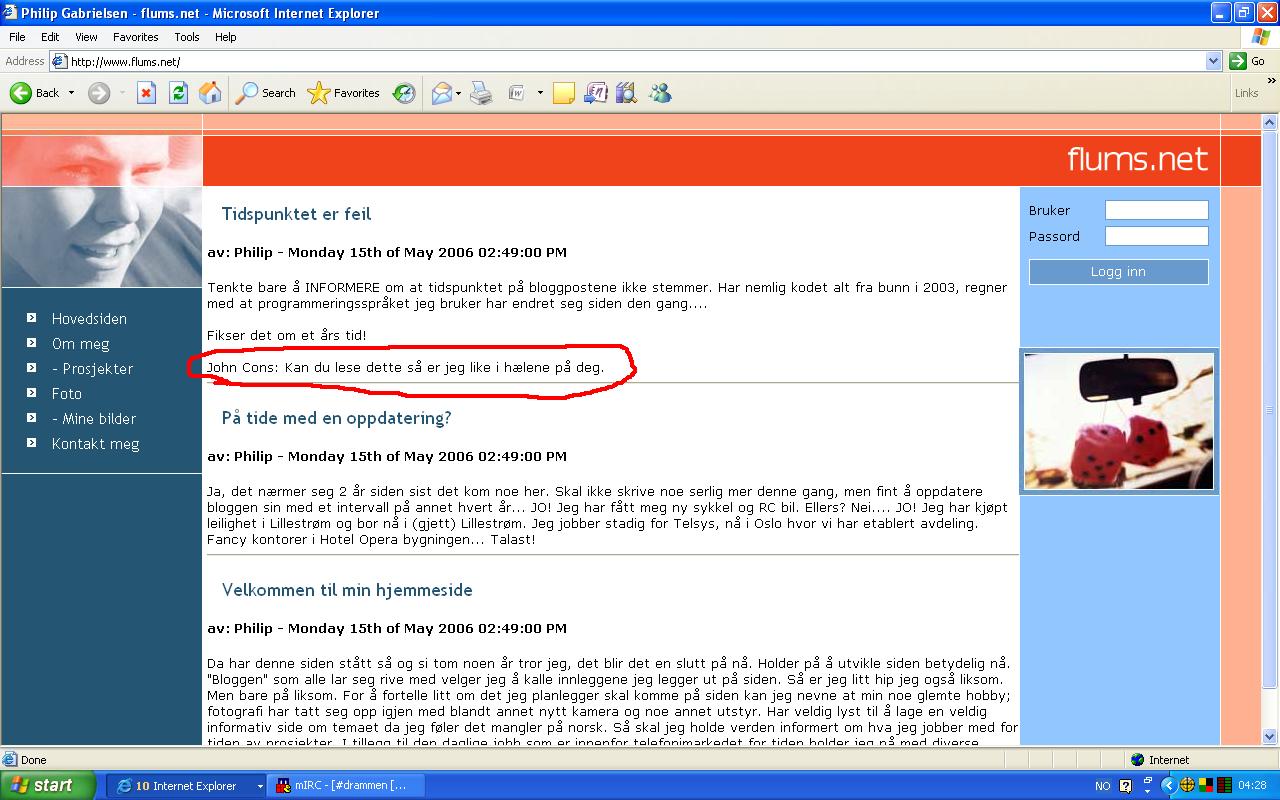This screenshot has width=1280, height=800.
Task: Click the Tidspunktet er feil post heading
Action: pos(296,214)
